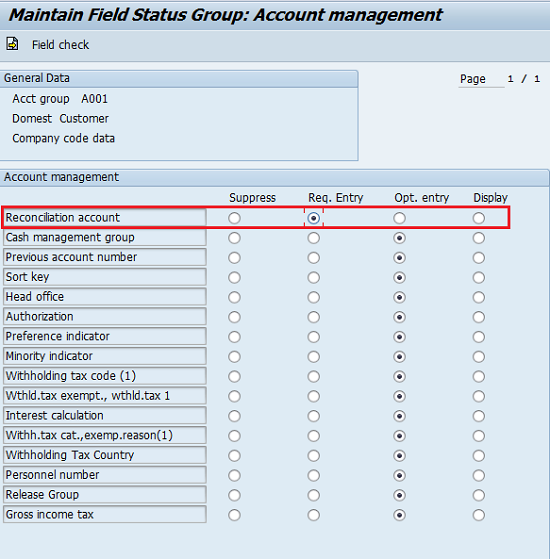Click the A001 account group value
The image size is (550, 559).
coord(94,99)
